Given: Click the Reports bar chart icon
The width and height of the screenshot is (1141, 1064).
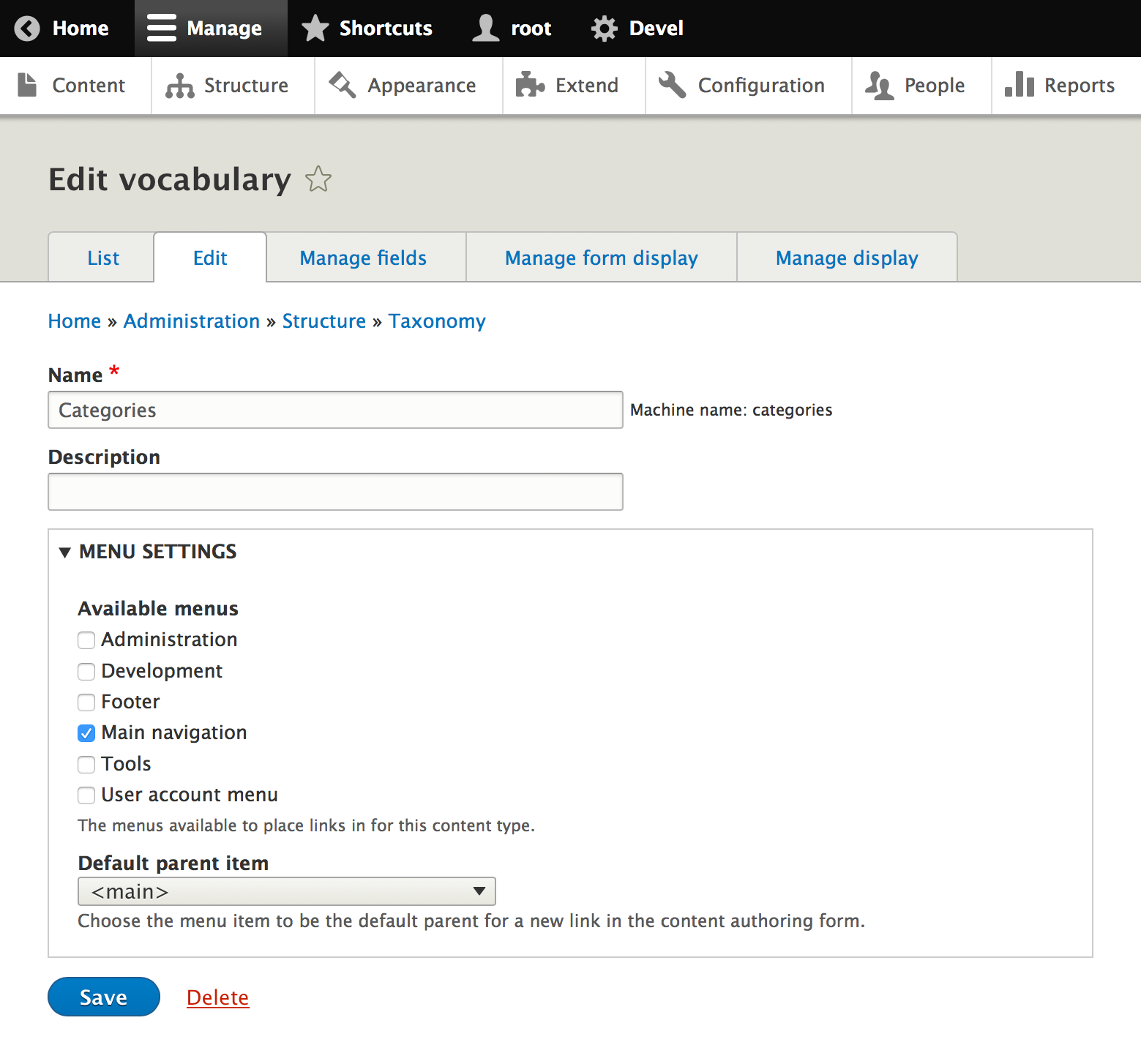Looking at the screenshot, I should click(x=1019, y=86).
